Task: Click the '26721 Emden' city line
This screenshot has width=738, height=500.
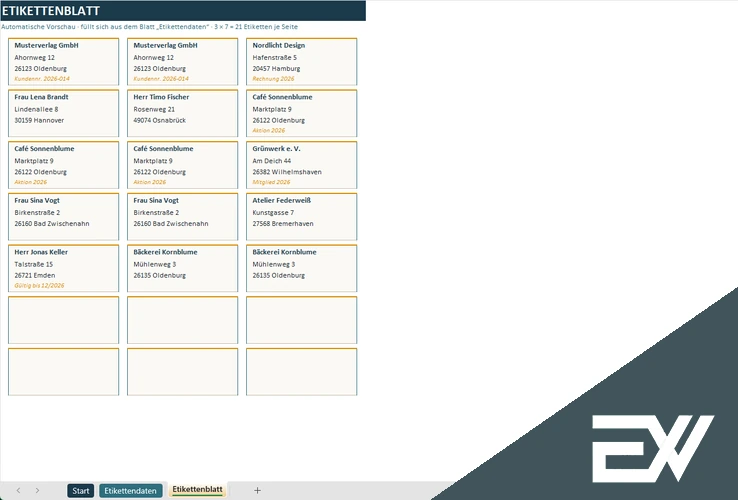Action: (x=35, y=275)
